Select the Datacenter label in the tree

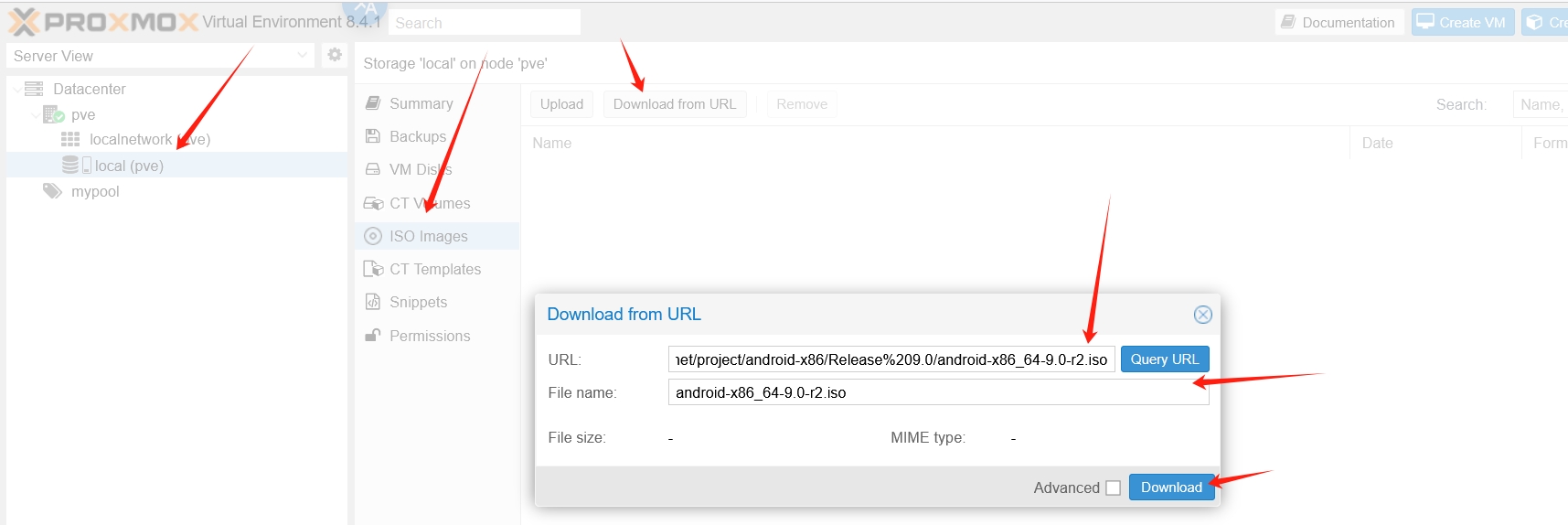pyautogui.click(x=90, y=89)
